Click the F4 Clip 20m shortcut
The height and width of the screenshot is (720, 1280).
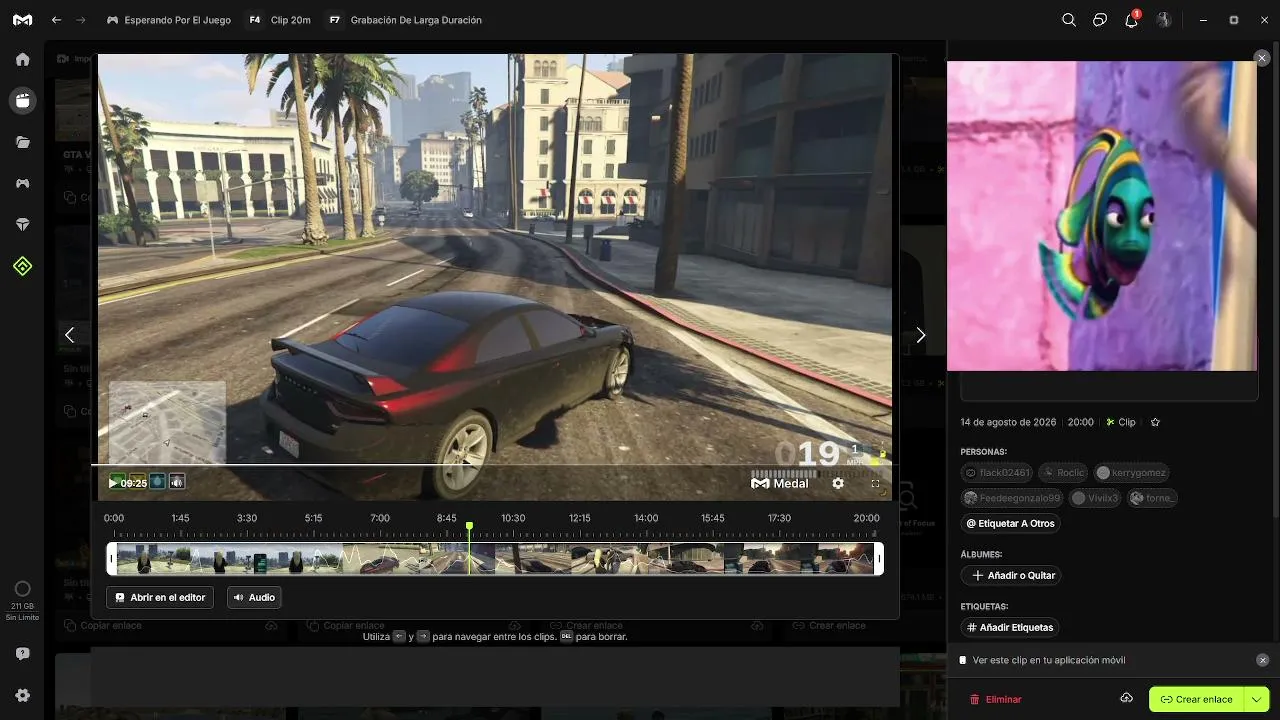(279, 20)
